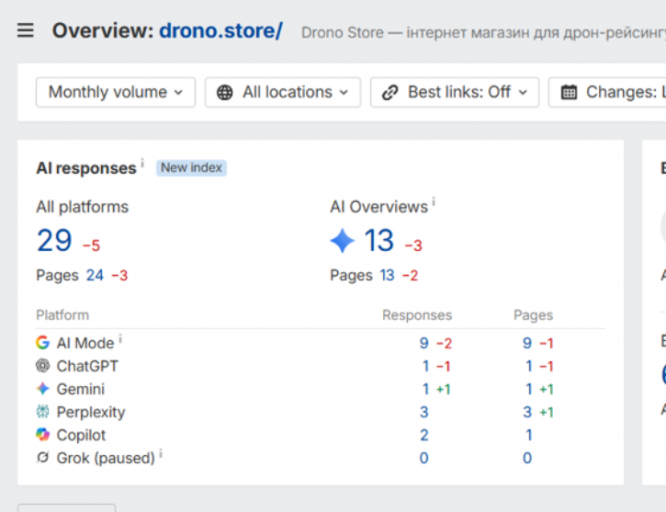Open the AI Overviews Pages value 13
Screen dimensions: 666x512
click(387, 275)
